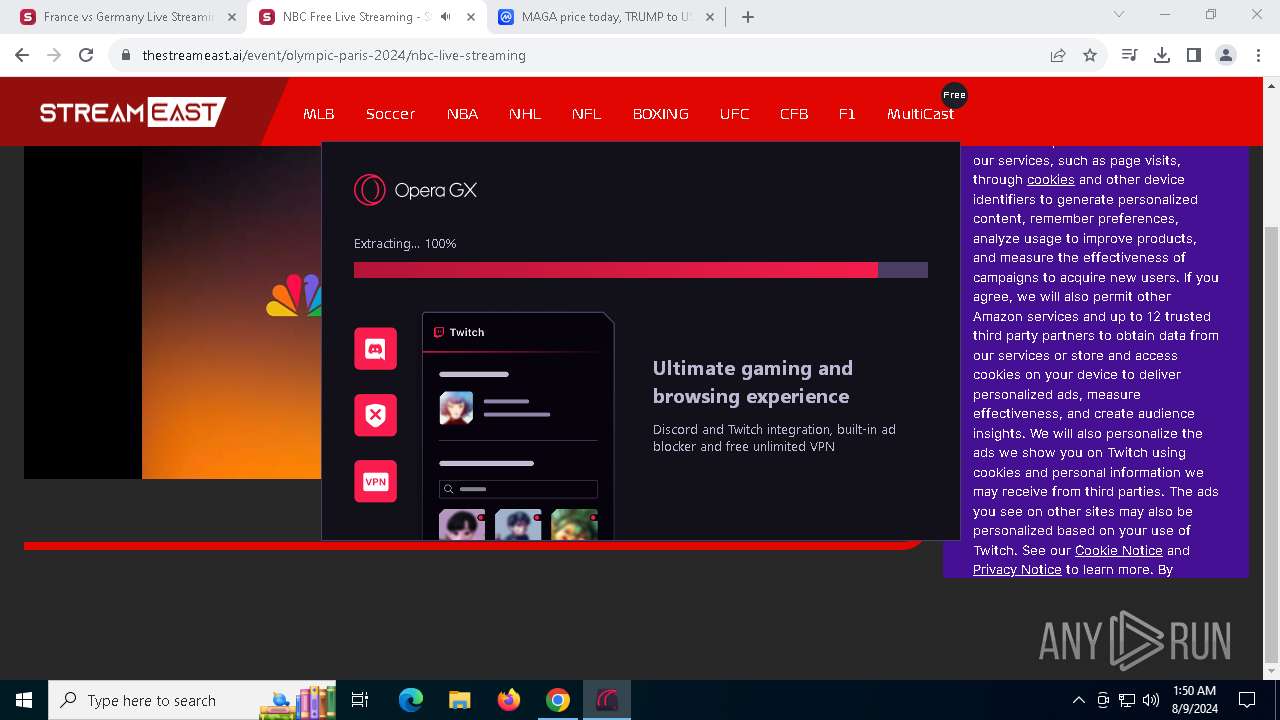Toggle Chrome side panel
This screenshot has height=720, width=1280.
[x=1194, y=55]
